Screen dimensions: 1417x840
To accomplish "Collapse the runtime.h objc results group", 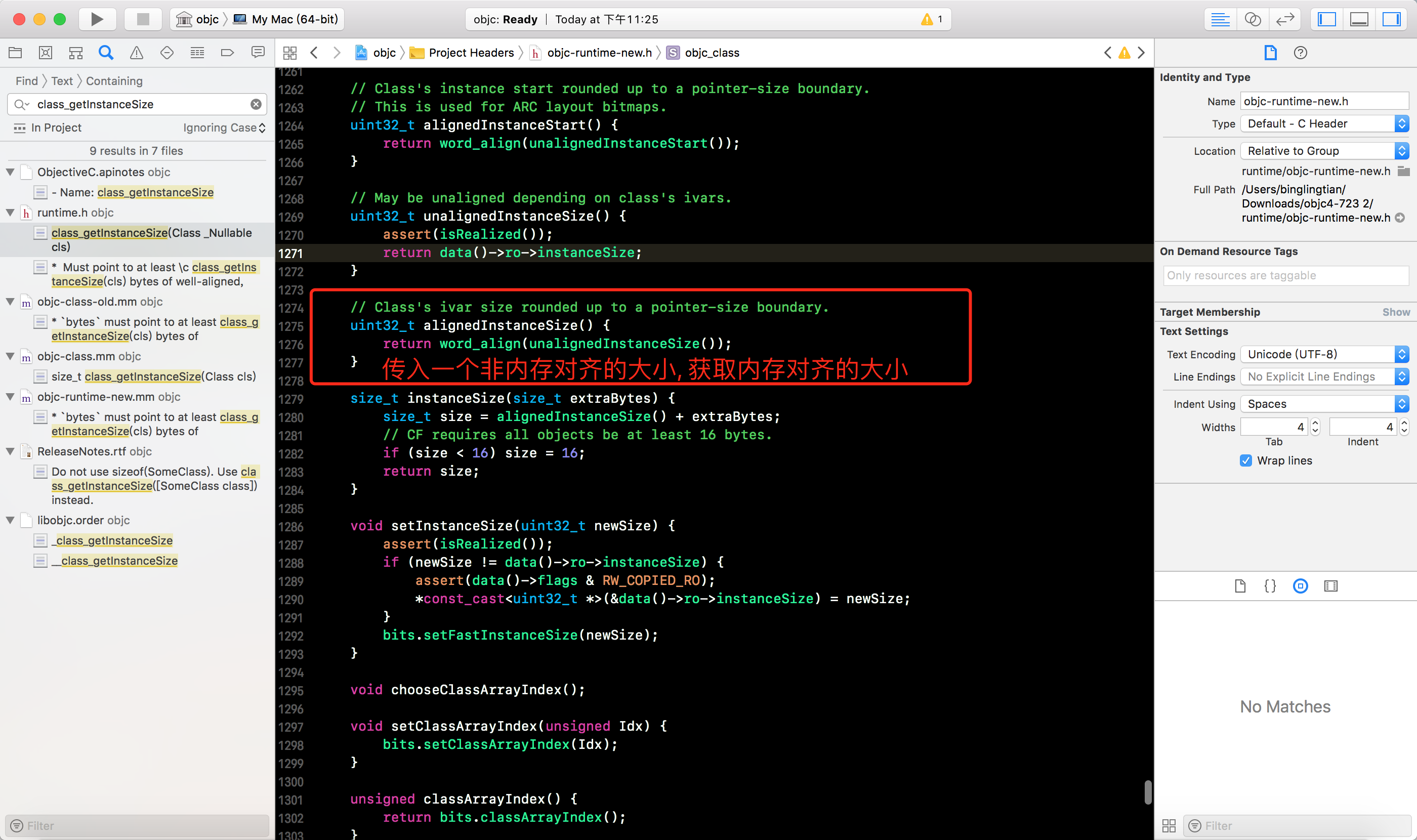I will 10,212.
